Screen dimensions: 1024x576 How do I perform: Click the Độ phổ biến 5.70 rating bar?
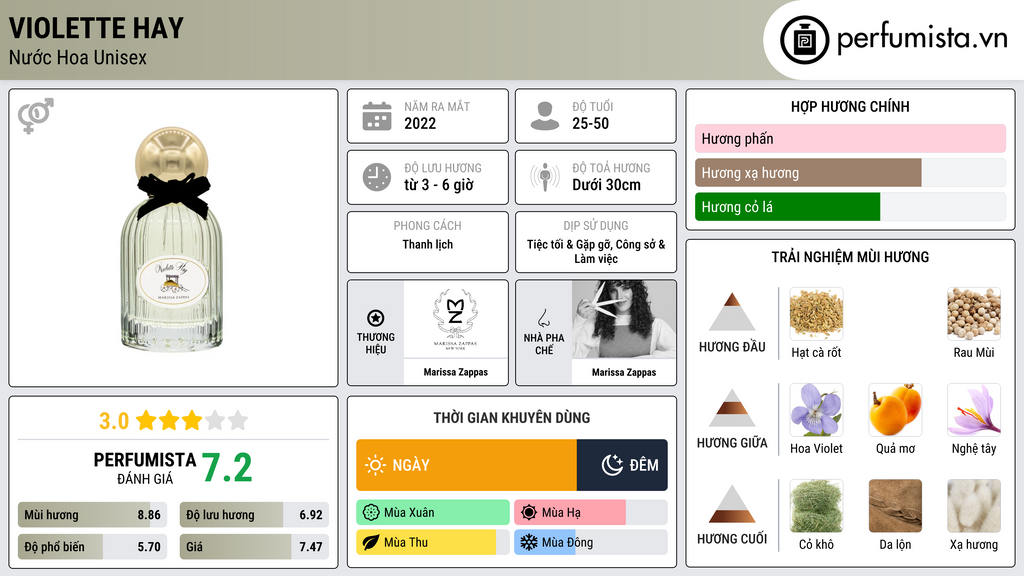93,547
